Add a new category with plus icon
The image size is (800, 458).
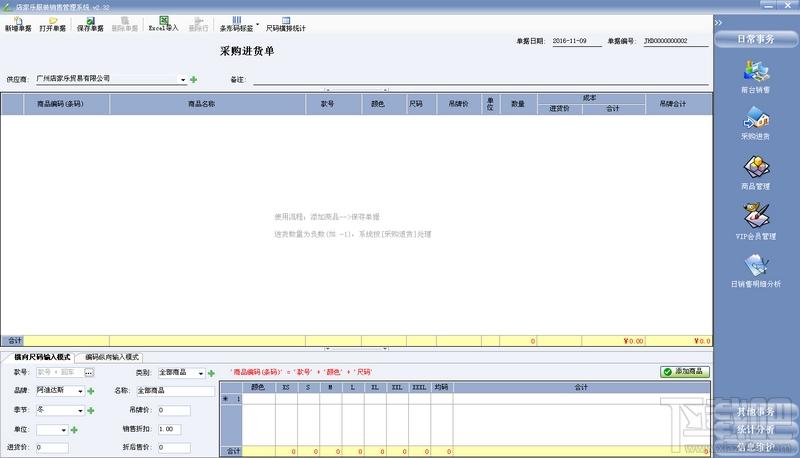[x=211, y=373]
